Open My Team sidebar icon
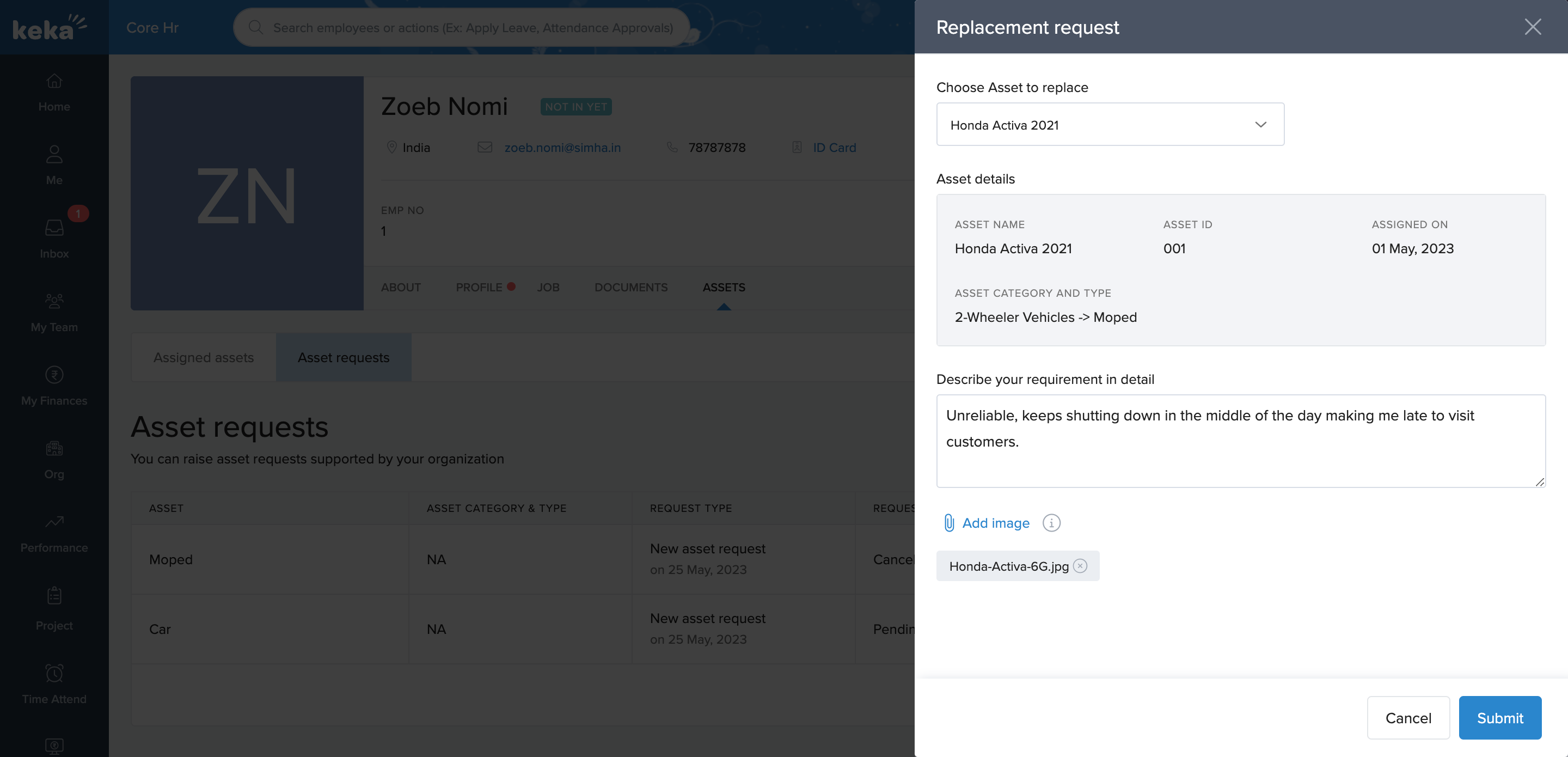Screen dimensions: 1568x757 click(x=54, y=301)
